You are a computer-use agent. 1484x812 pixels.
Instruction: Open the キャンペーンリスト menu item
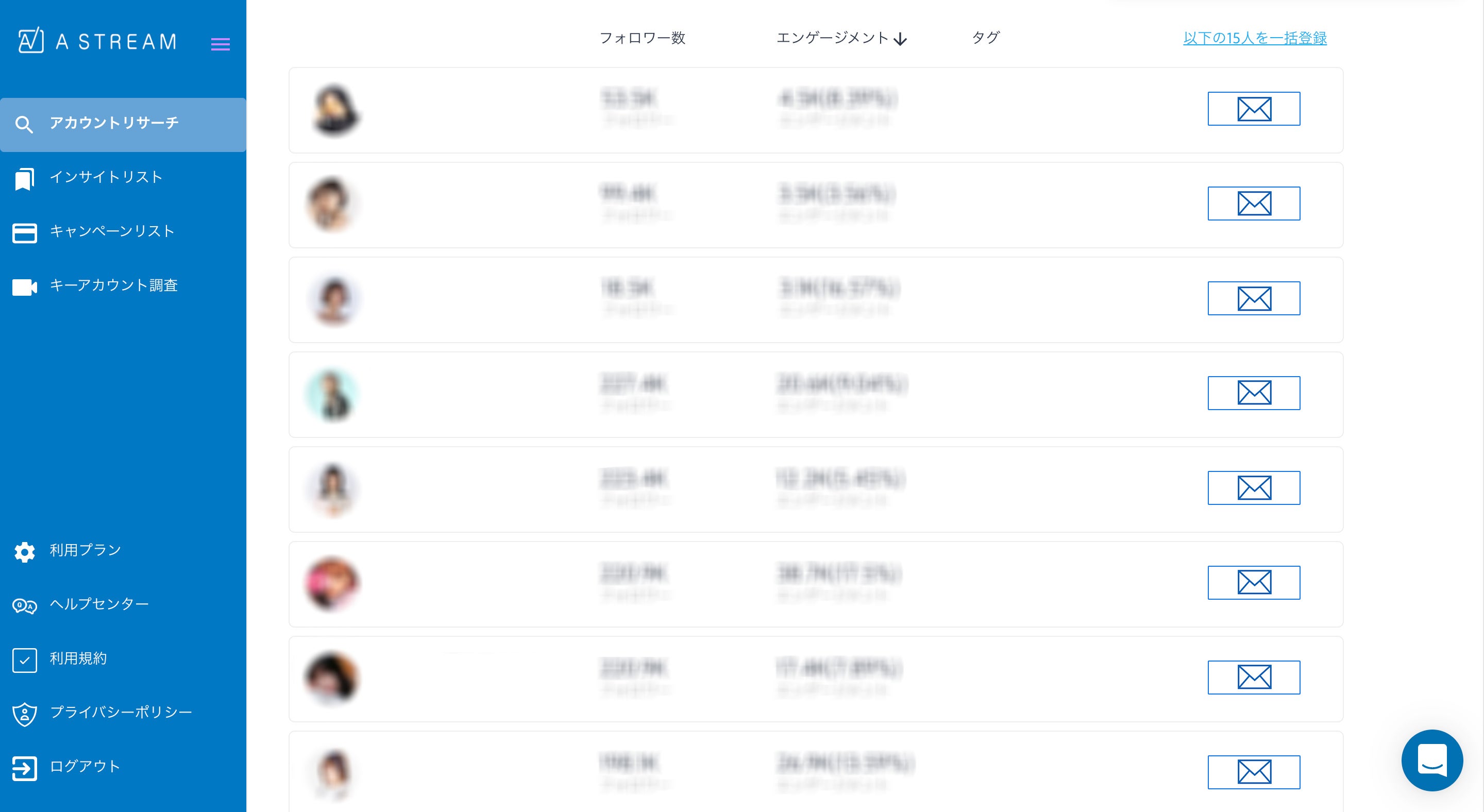[x=112, y=231]
